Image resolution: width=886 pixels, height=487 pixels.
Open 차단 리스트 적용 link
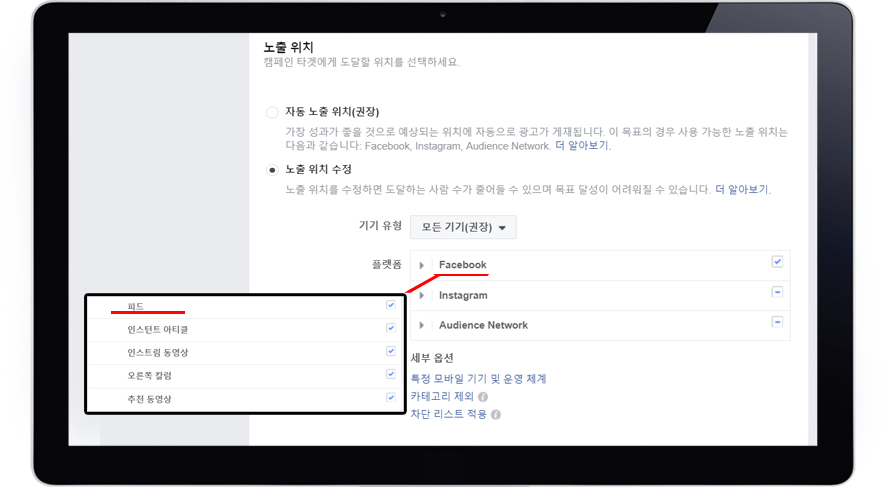[448, 414]
